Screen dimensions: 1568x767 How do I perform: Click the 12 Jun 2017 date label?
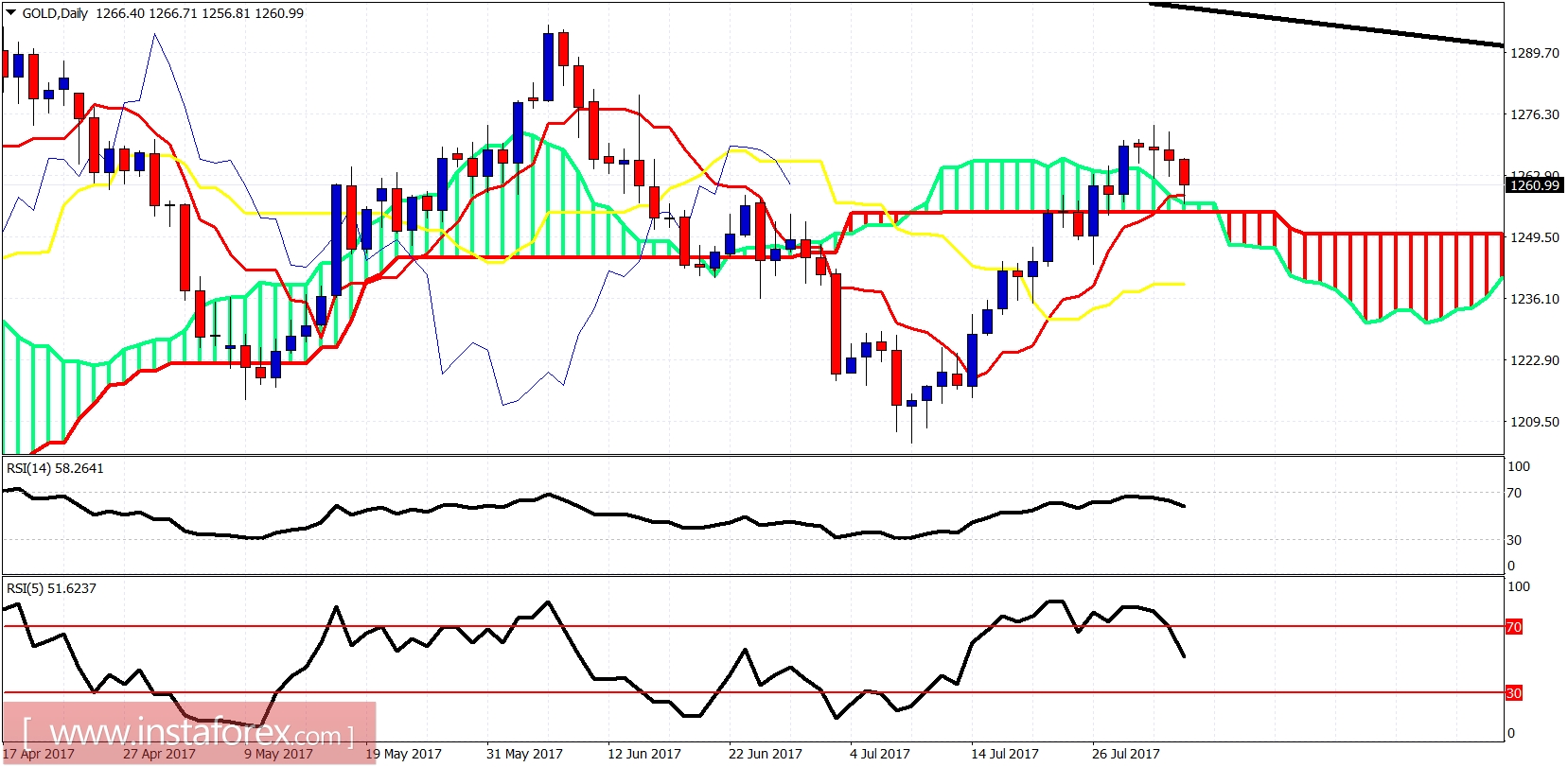644,754
